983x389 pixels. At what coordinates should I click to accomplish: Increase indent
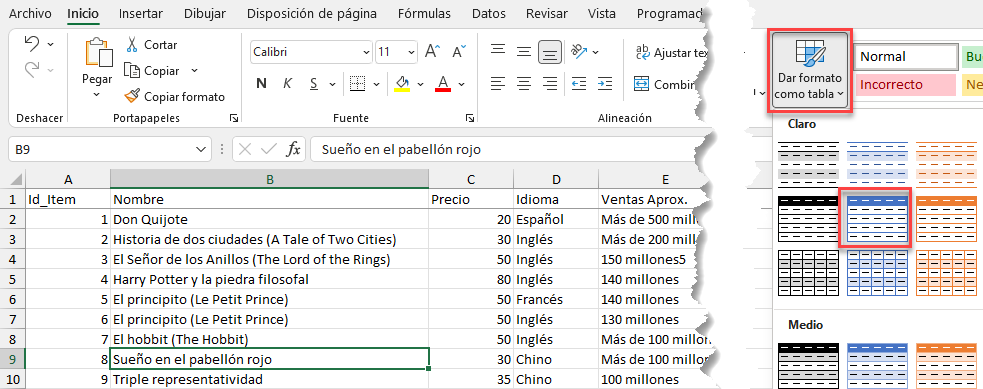coord(605,83)
